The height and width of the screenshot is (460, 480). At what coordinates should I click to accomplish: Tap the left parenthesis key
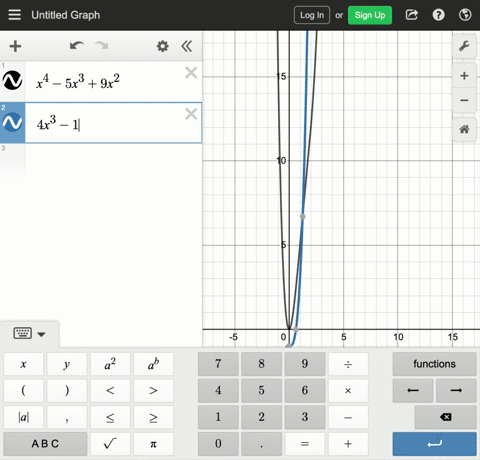pyautogui.click(x=23, y=391)
